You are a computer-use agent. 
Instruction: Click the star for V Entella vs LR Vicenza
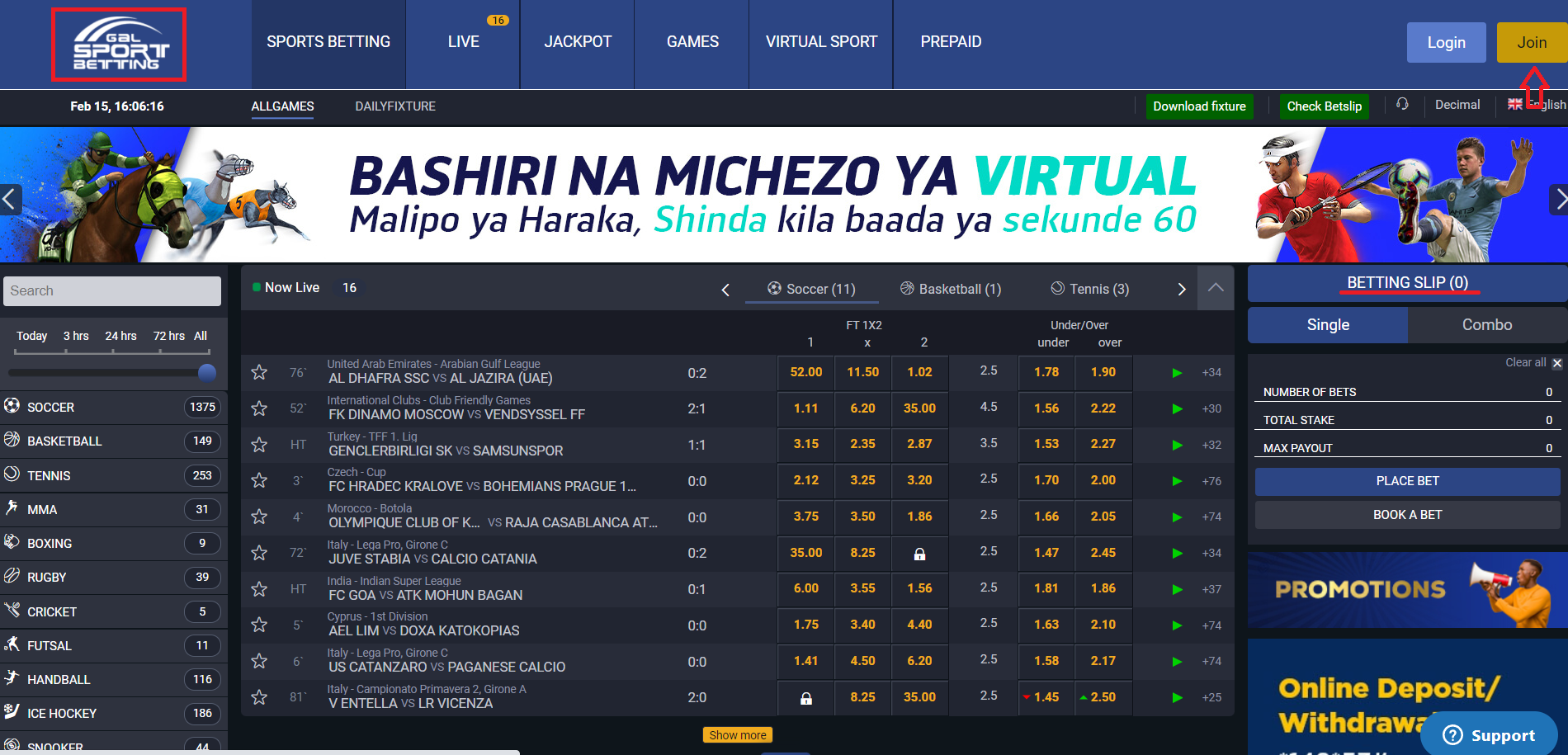pyautogui.click(x=259, y=697)
